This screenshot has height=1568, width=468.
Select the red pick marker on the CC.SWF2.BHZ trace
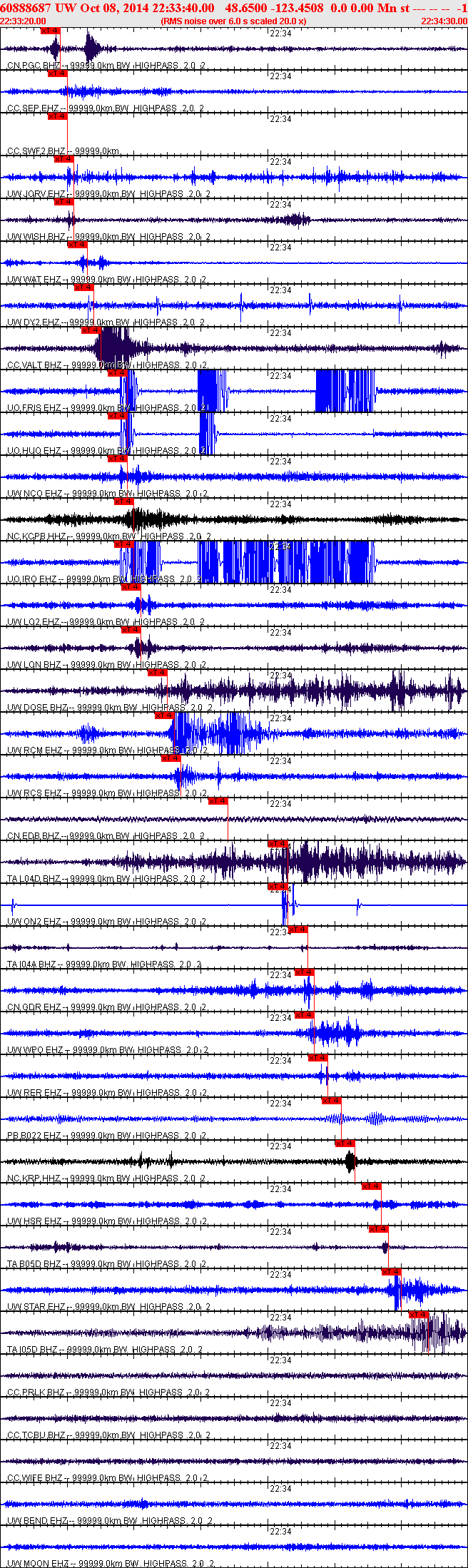pyautogui.click(x=57, y=116)
